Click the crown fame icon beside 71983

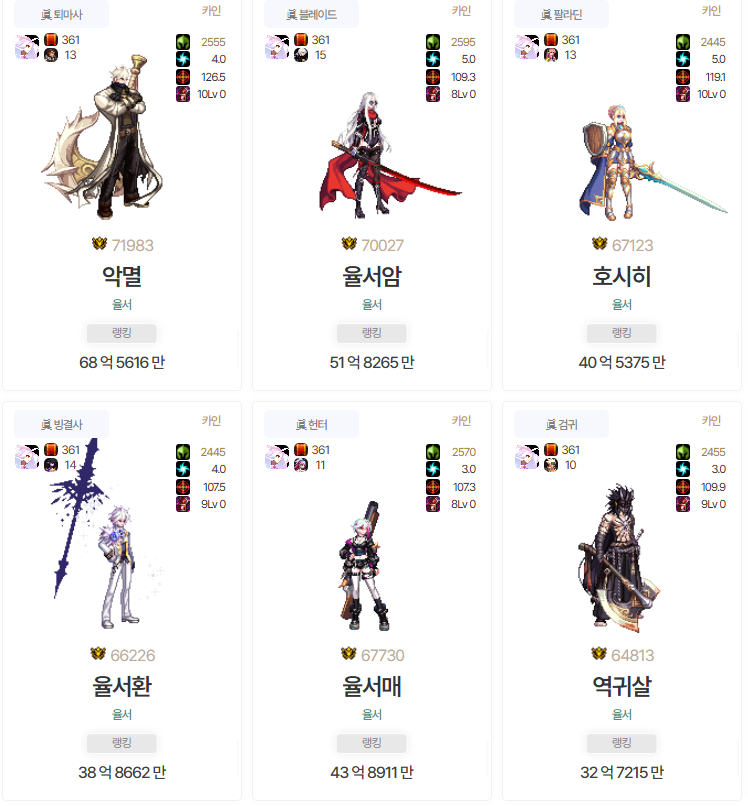[99, 243]
